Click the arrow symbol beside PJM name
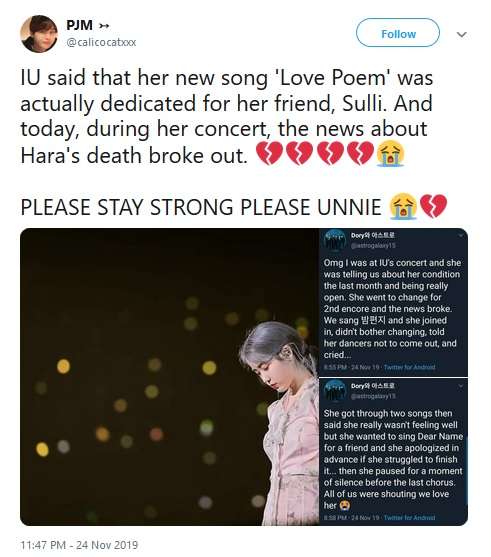The width and height of the screenshot is (491, 557). (x=104, y=26)
